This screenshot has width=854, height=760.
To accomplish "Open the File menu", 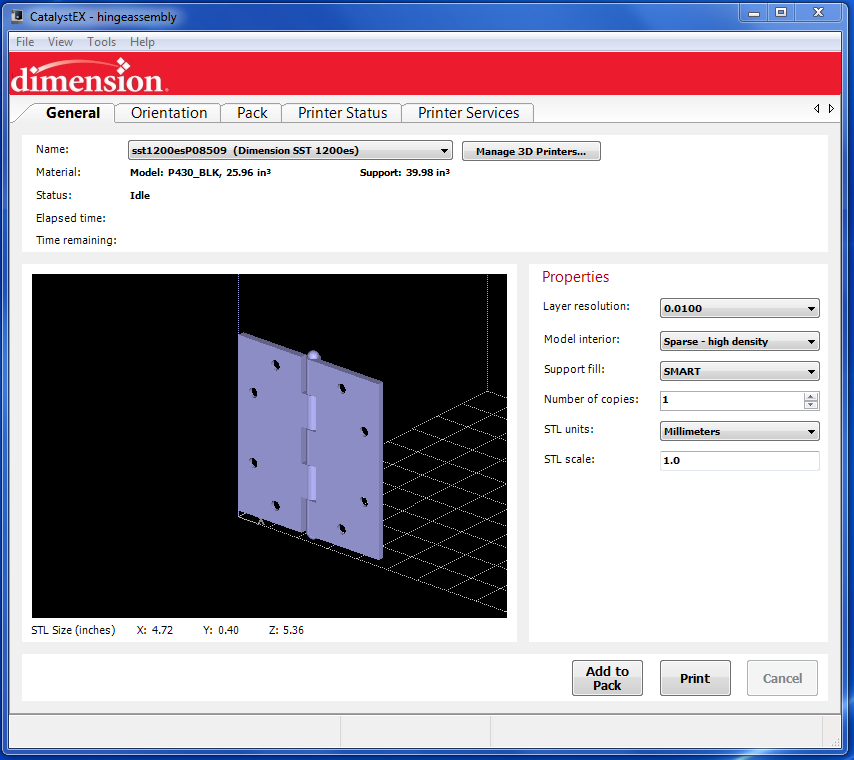I will pyautogui.click(x=25, y=42).
